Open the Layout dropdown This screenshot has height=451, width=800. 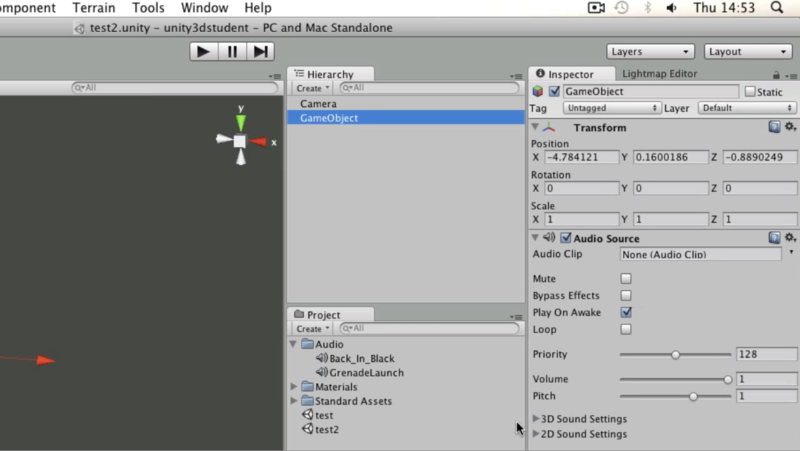click(747, 52)
